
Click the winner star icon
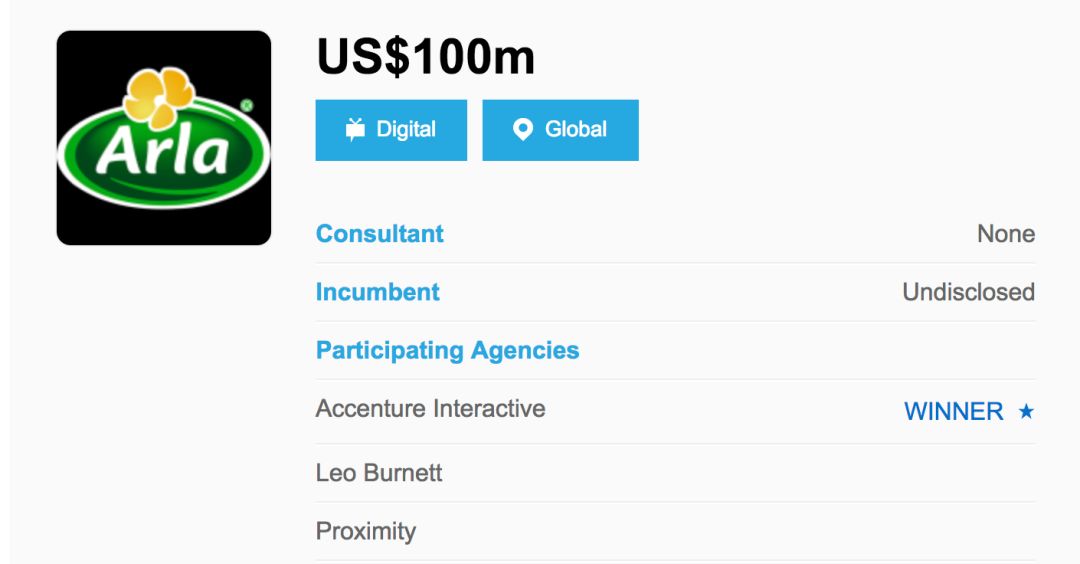[1026, 411]
